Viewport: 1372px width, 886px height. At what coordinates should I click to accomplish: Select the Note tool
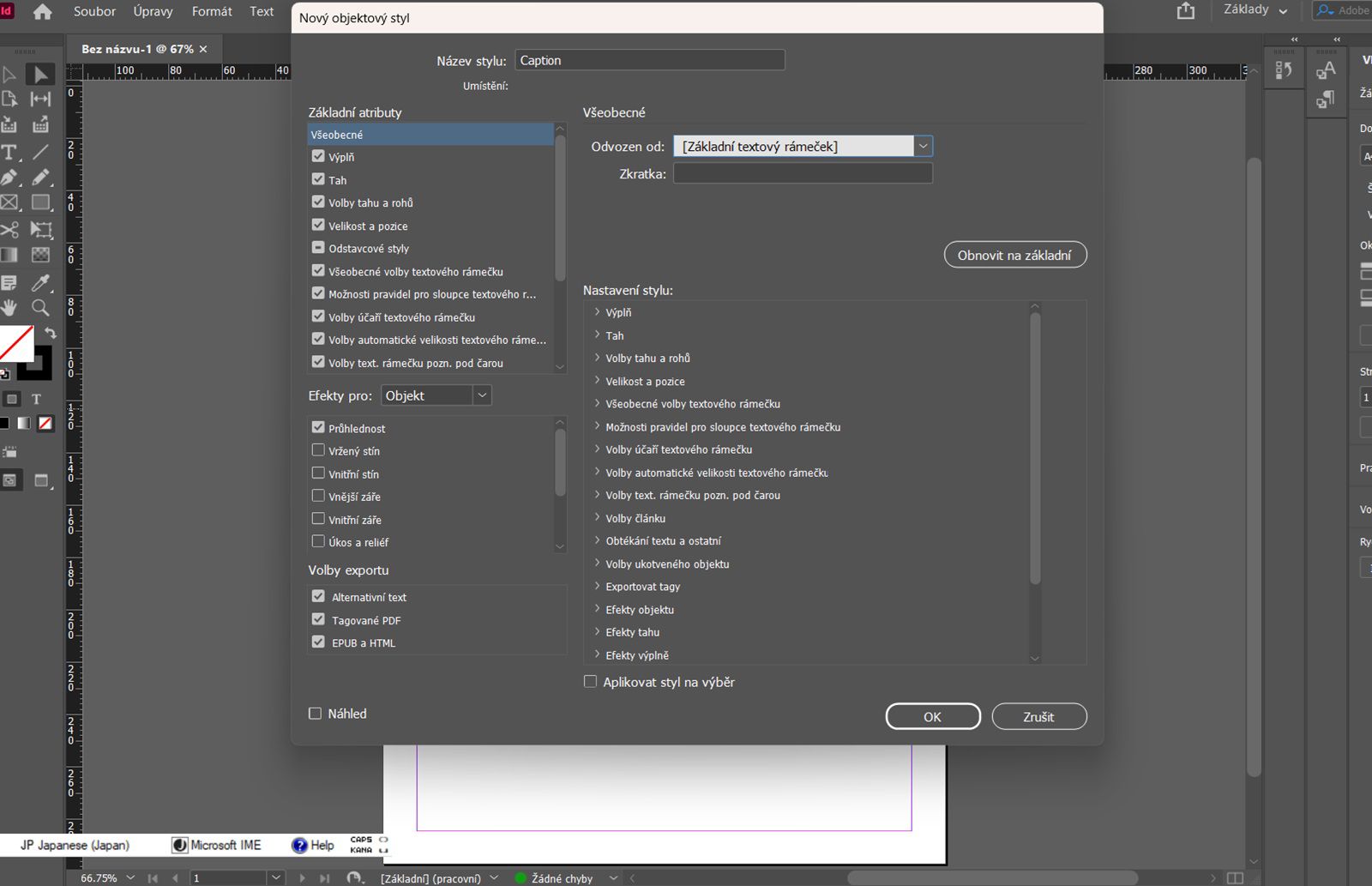tap(9, 282)
